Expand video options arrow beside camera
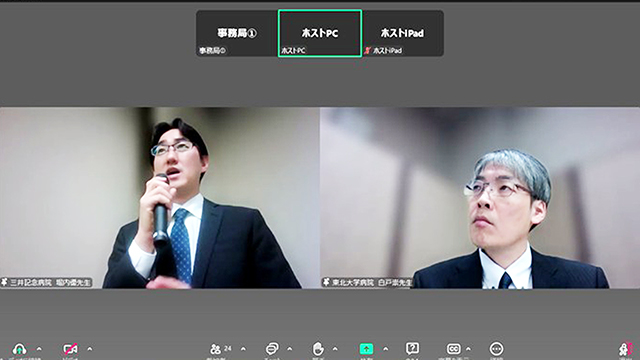The width and height of the screenshot is (640, 360). click(x=90, y=349)
